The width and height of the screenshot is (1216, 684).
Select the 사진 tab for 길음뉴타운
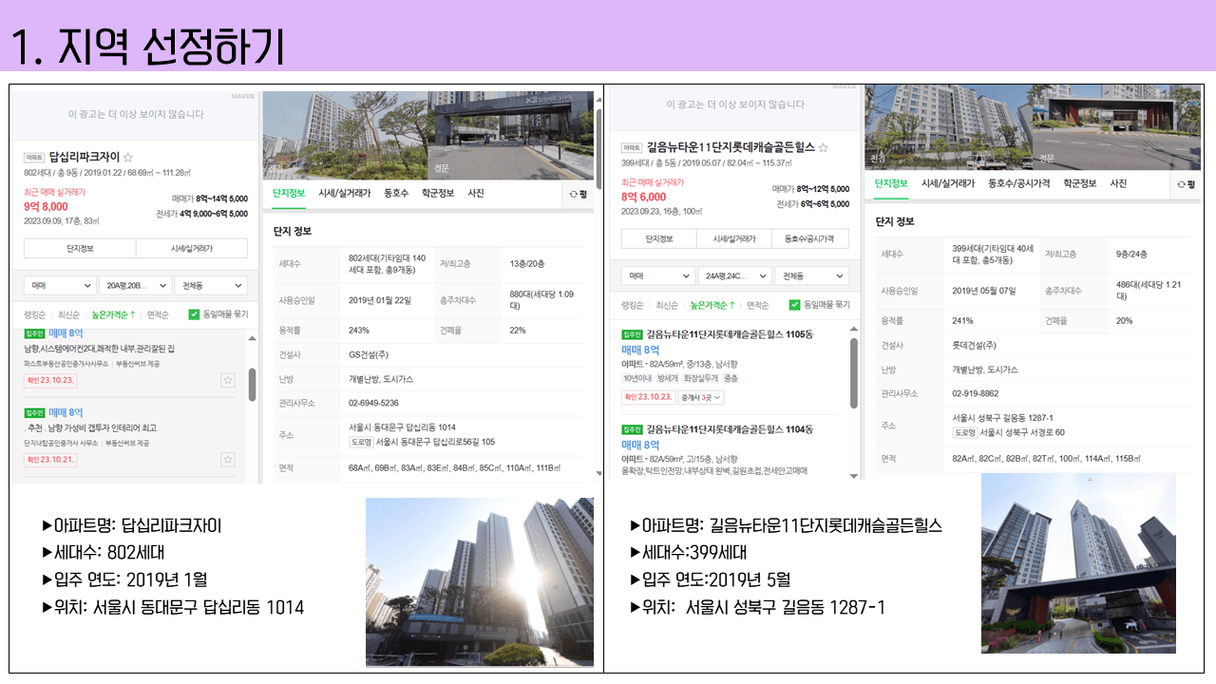pyautogui.click(x=1118, y=184)
